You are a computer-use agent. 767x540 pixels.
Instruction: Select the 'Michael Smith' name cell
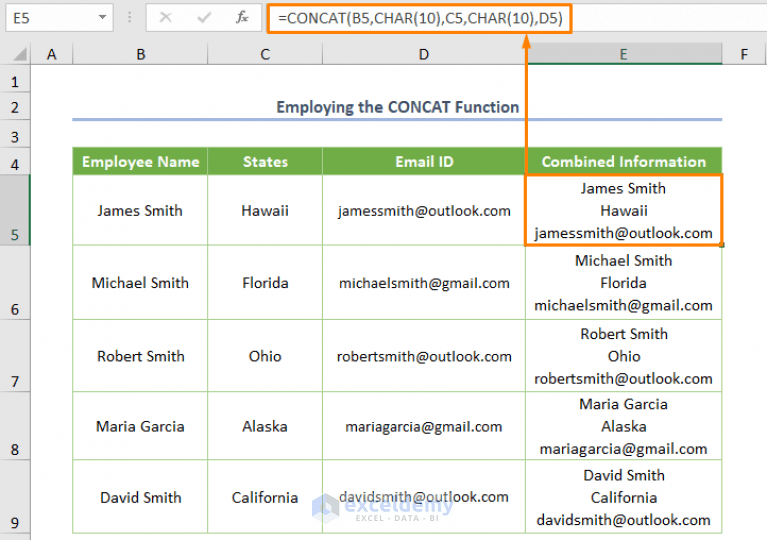[x=140, y=283]
